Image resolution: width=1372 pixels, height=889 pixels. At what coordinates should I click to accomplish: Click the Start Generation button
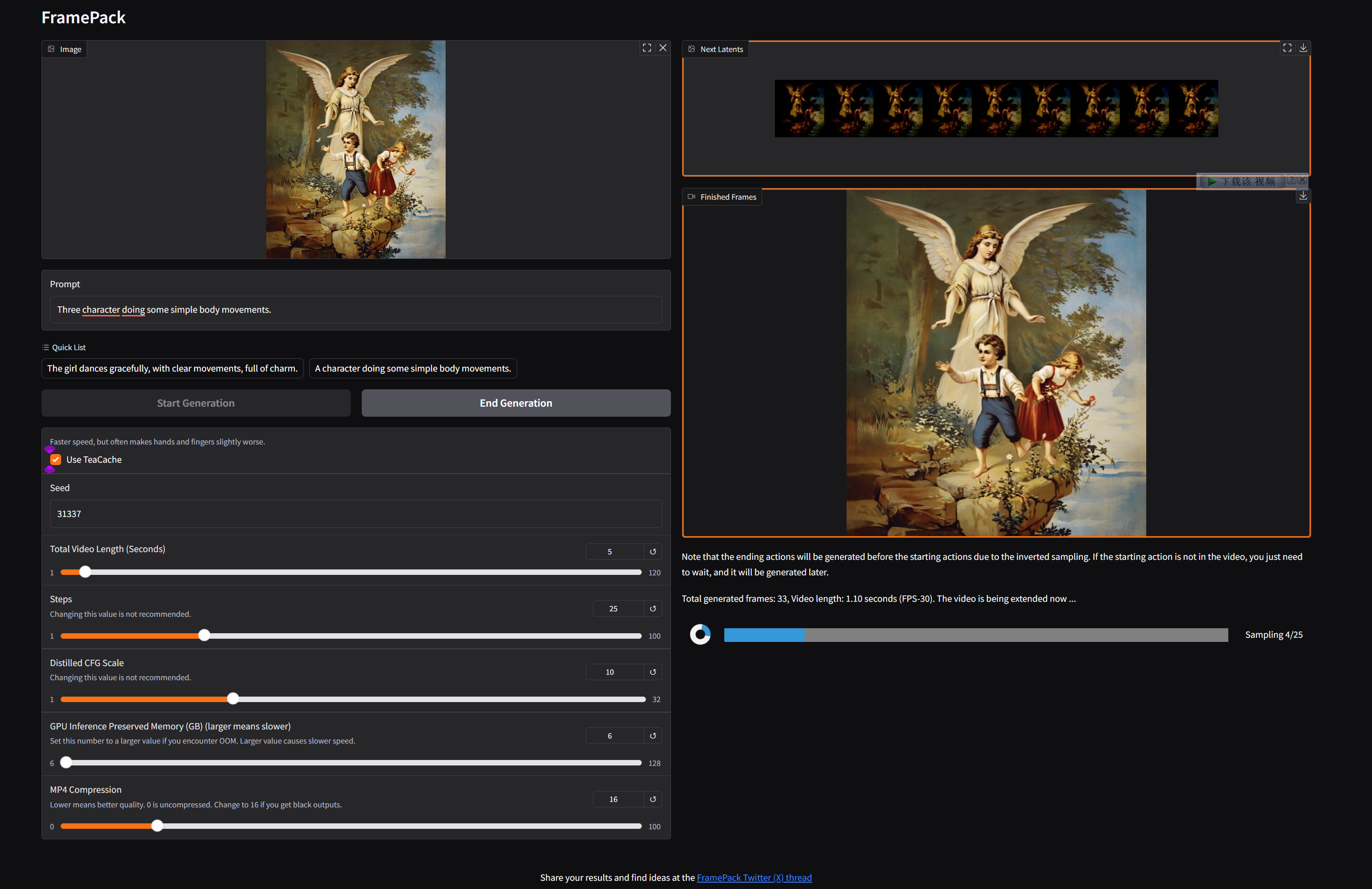[196, 403]
